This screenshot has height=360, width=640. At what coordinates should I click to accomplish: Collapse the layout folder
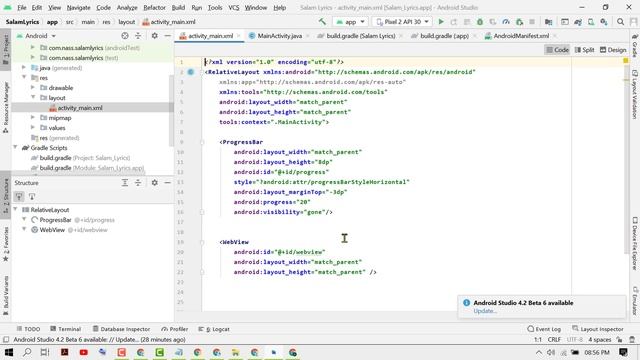(33, 98)
